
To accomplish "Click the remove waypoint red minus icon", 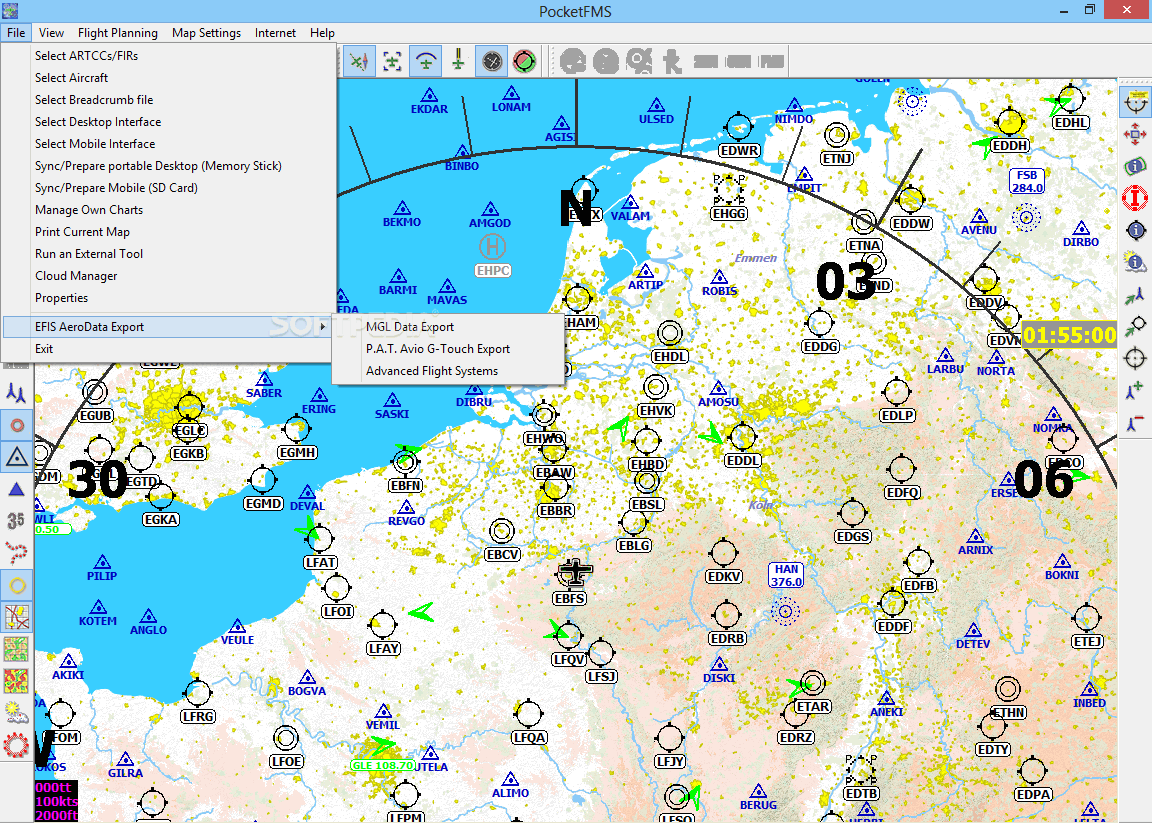I will pyautogui.click(x=1135, y=423).
